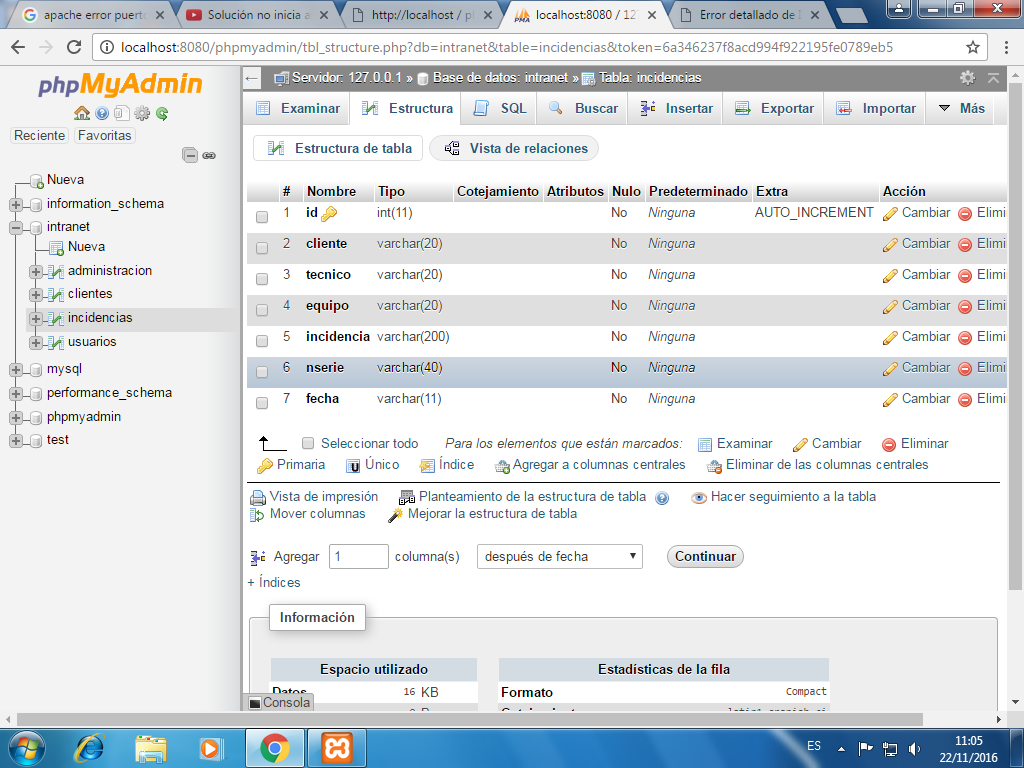This screenshot has width=1024, height=768.
Task: Expand the mysql database tree node
Action: point(16,370)
